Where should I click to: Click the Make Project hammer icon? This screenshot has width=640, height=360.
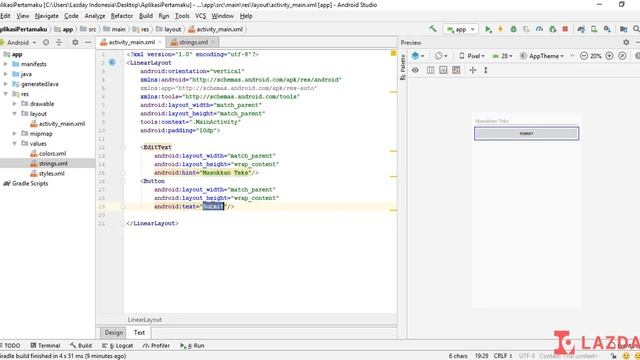click(433, 29)
